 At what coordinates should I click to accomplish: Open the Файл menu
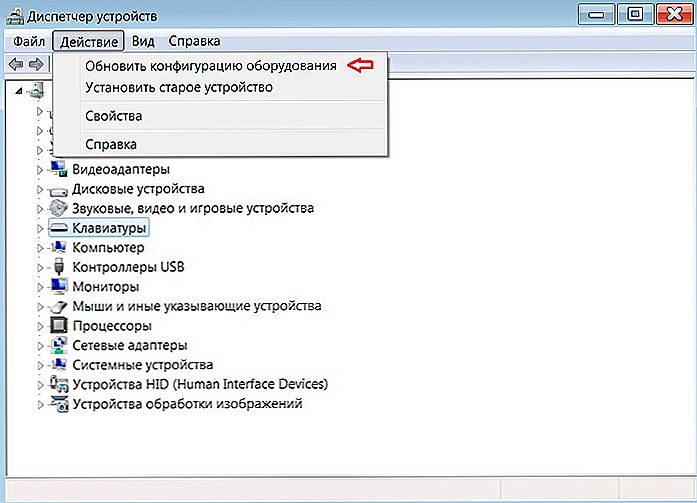29,41
